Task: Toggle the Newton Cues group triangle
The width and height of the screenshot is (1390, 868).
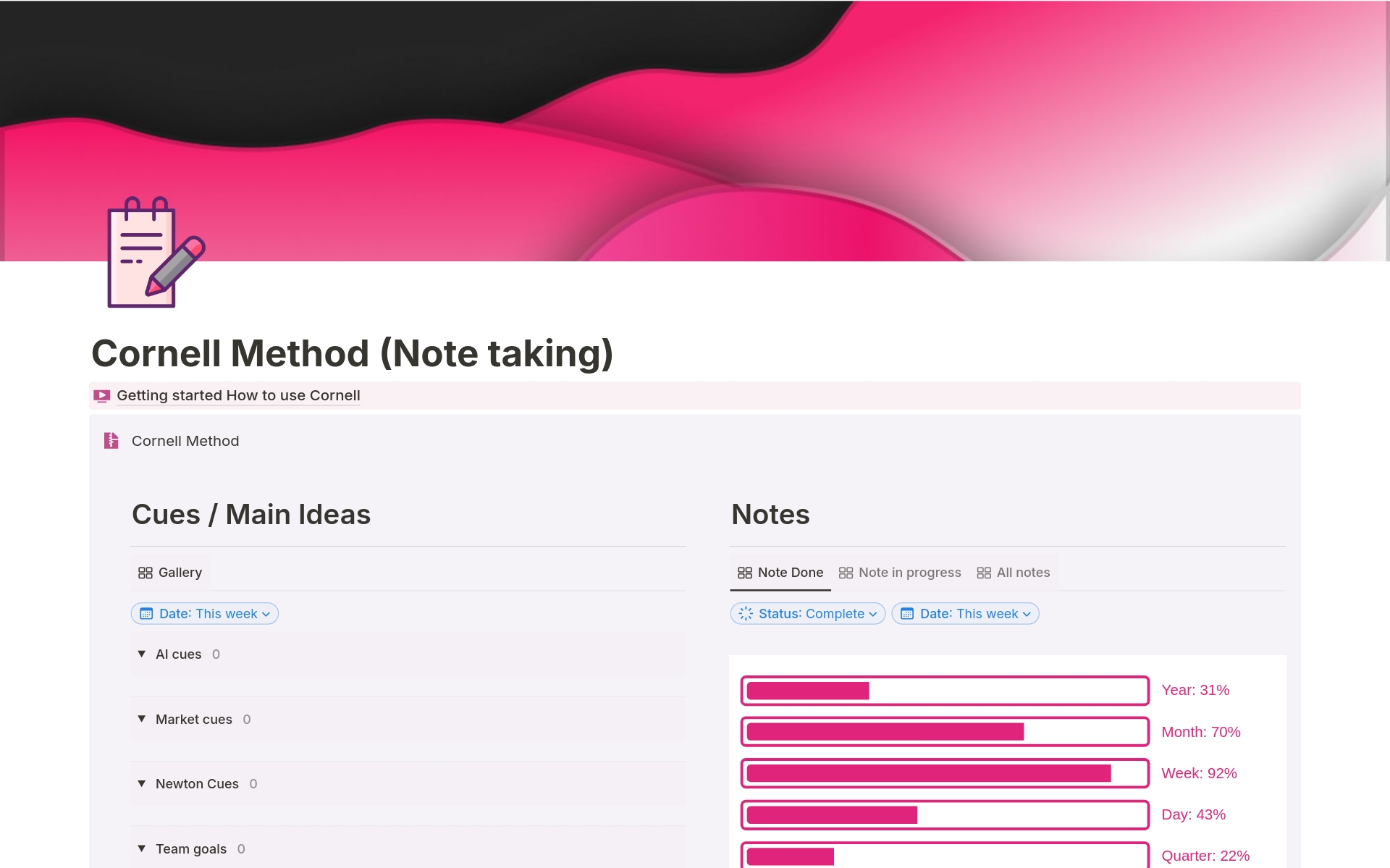Action: click(x=142, y=783)
